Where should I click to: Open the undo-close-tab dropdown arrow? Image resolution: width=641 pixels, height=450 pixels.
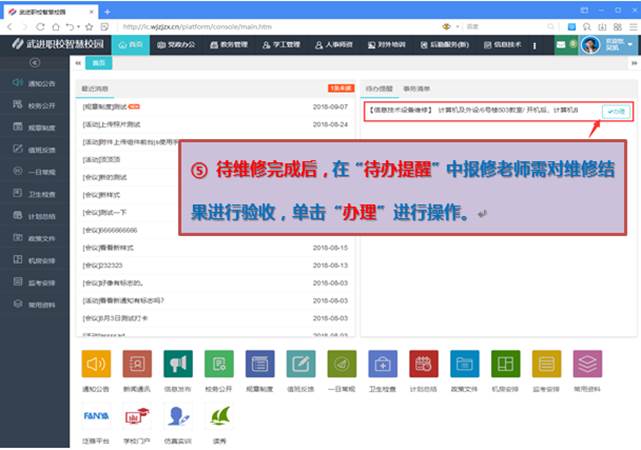tap(78, 27)
